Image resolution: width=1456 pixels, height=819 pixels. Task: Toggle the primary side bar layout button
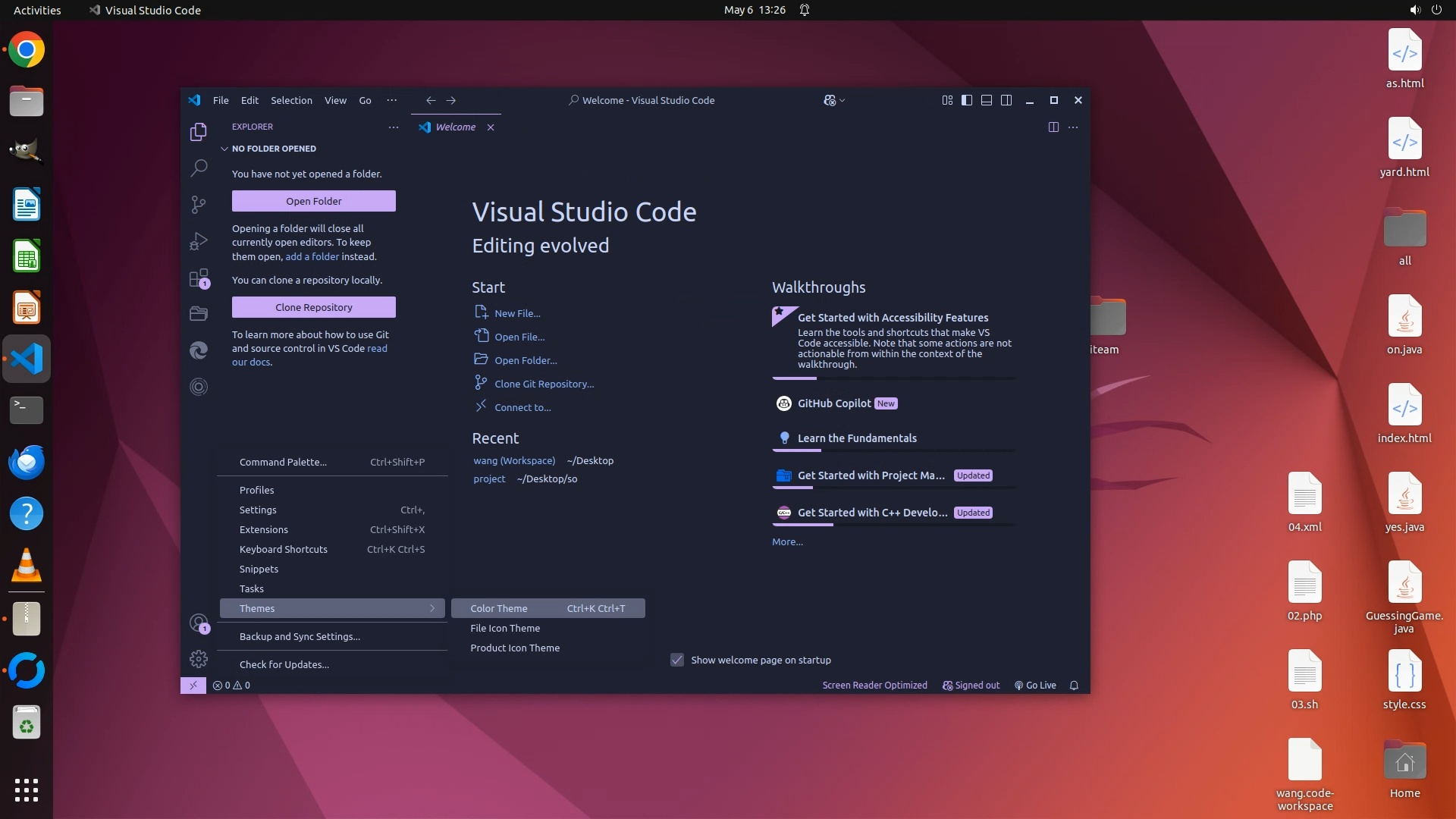point(967,100)
